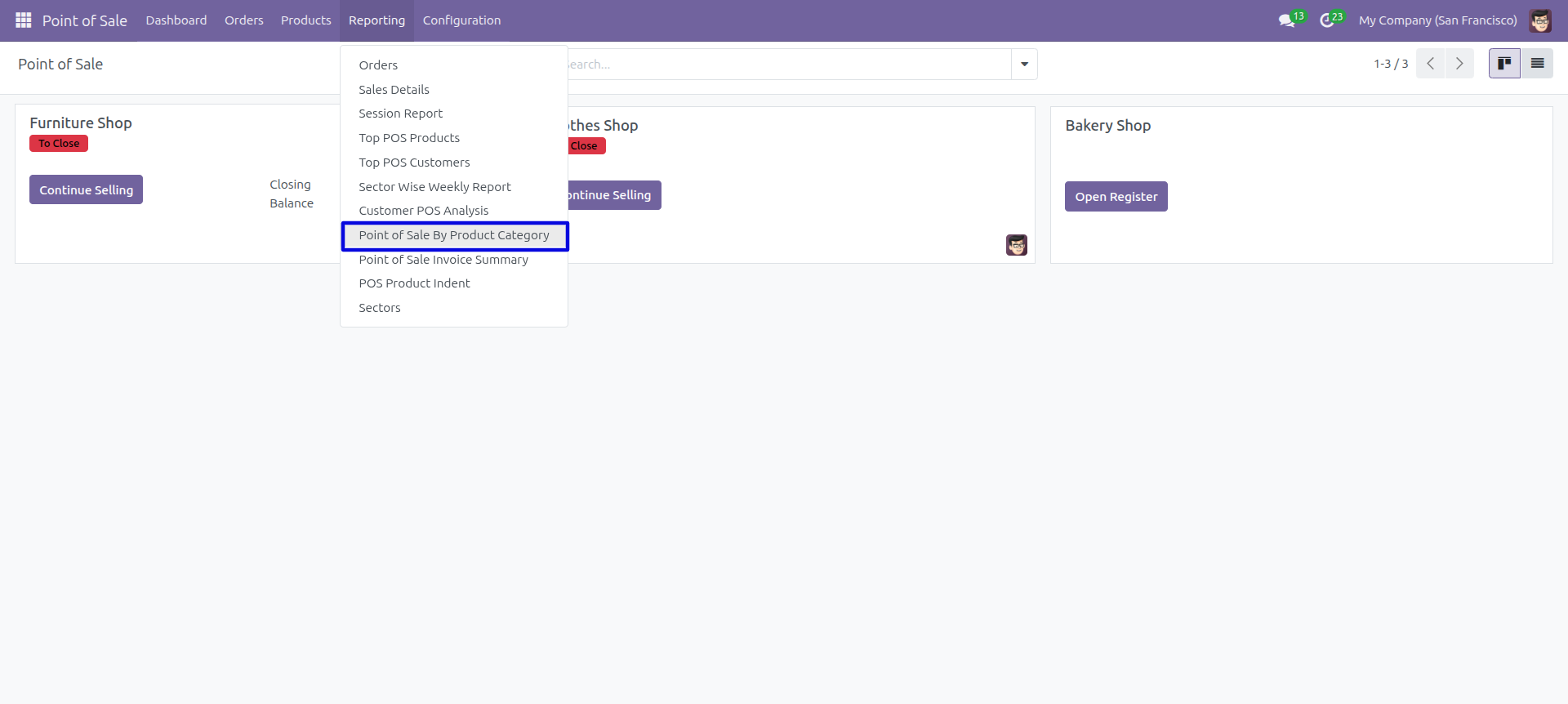Click the search input field
1568x704 pixels.
point(788,64)
